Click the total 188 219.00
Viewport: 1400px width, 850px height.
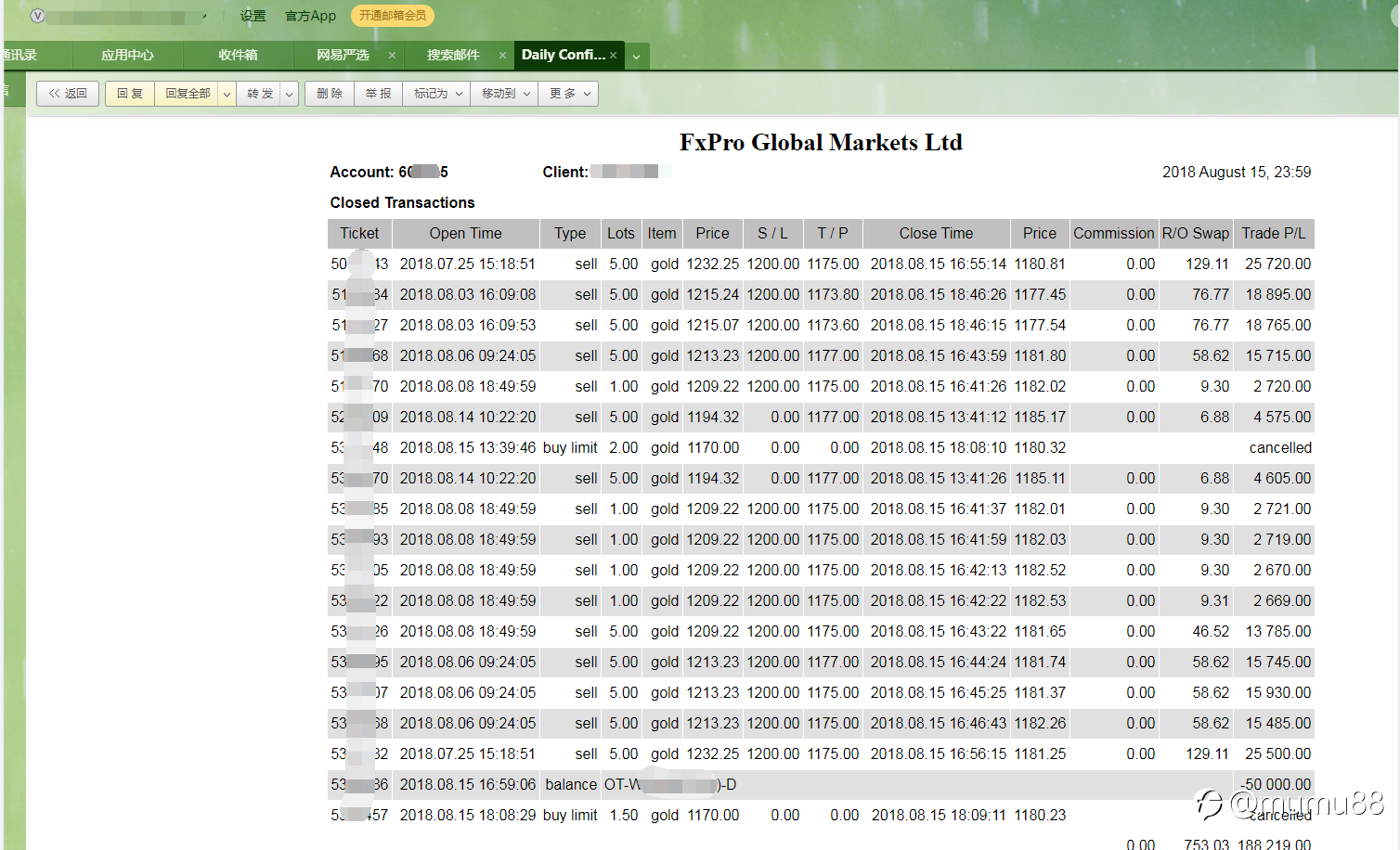point(1274,844)
